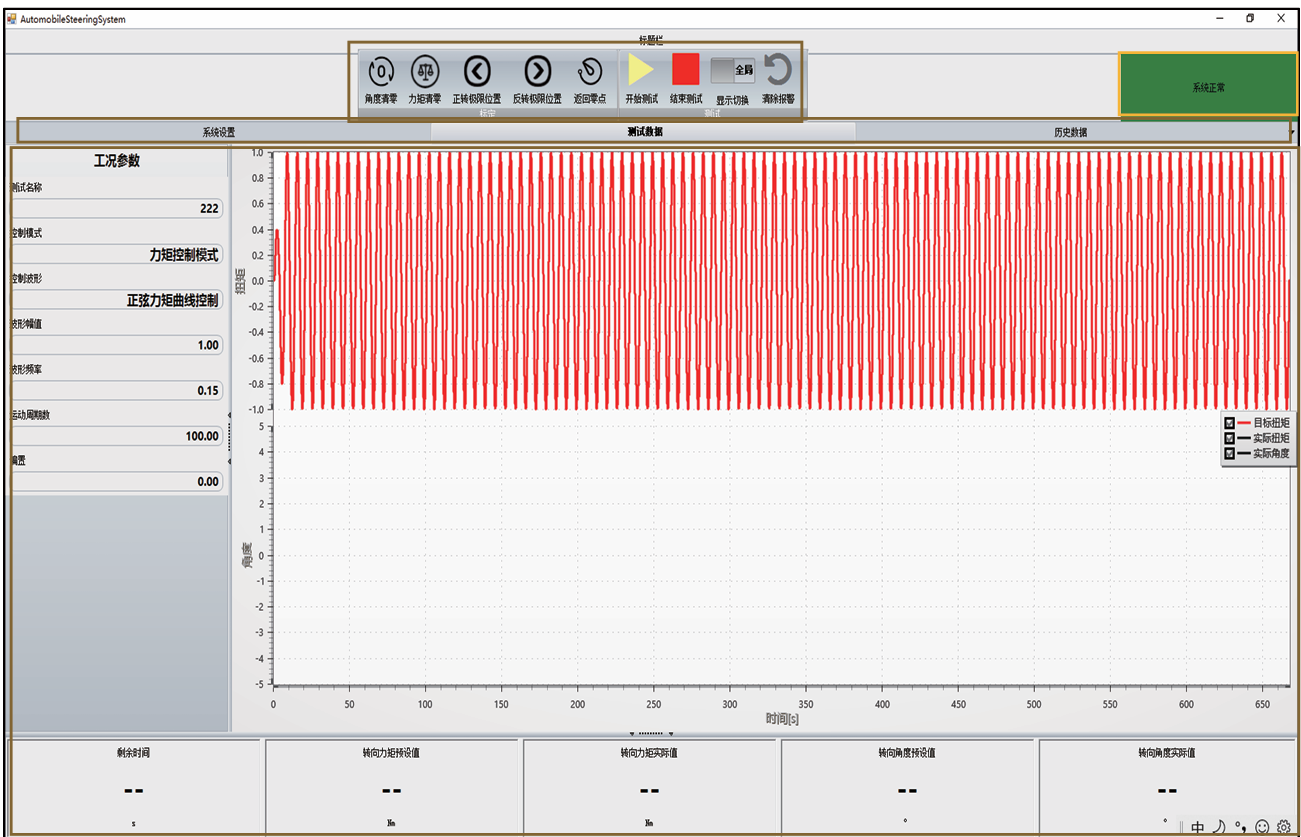Click the 测试名称 field showing 222
Screen dimensions: 1301x837
[x=117, y=208]
